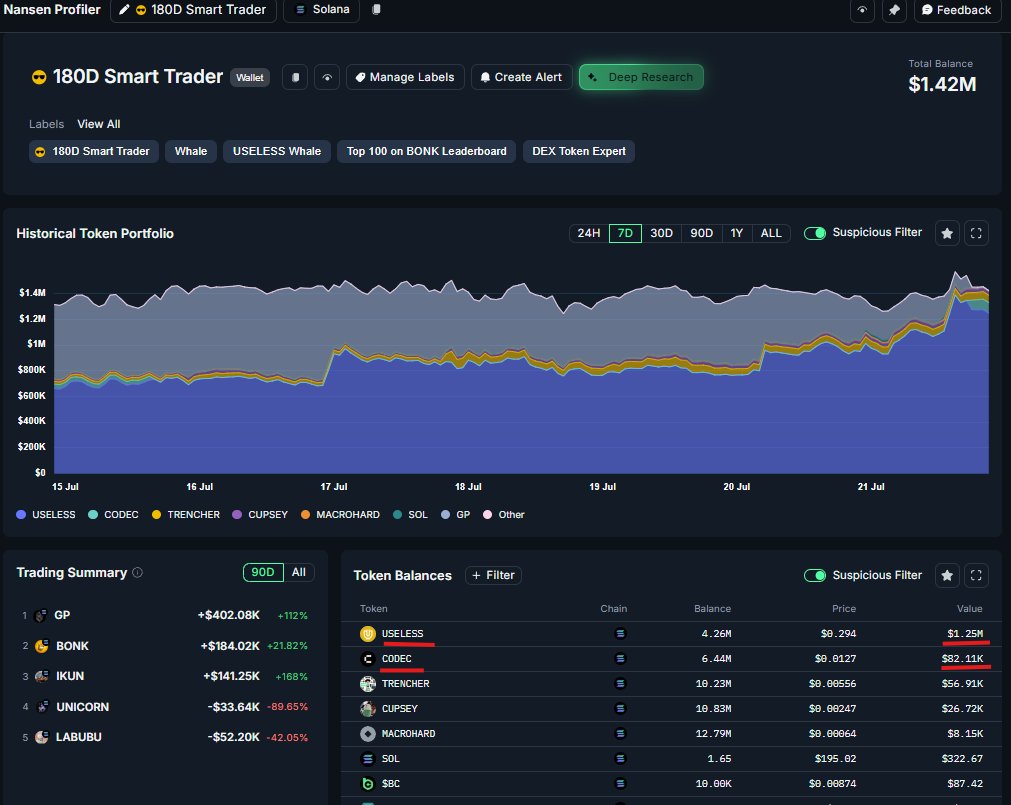Click USELESS token icon in Token Balances

click(x=368, y=634)
